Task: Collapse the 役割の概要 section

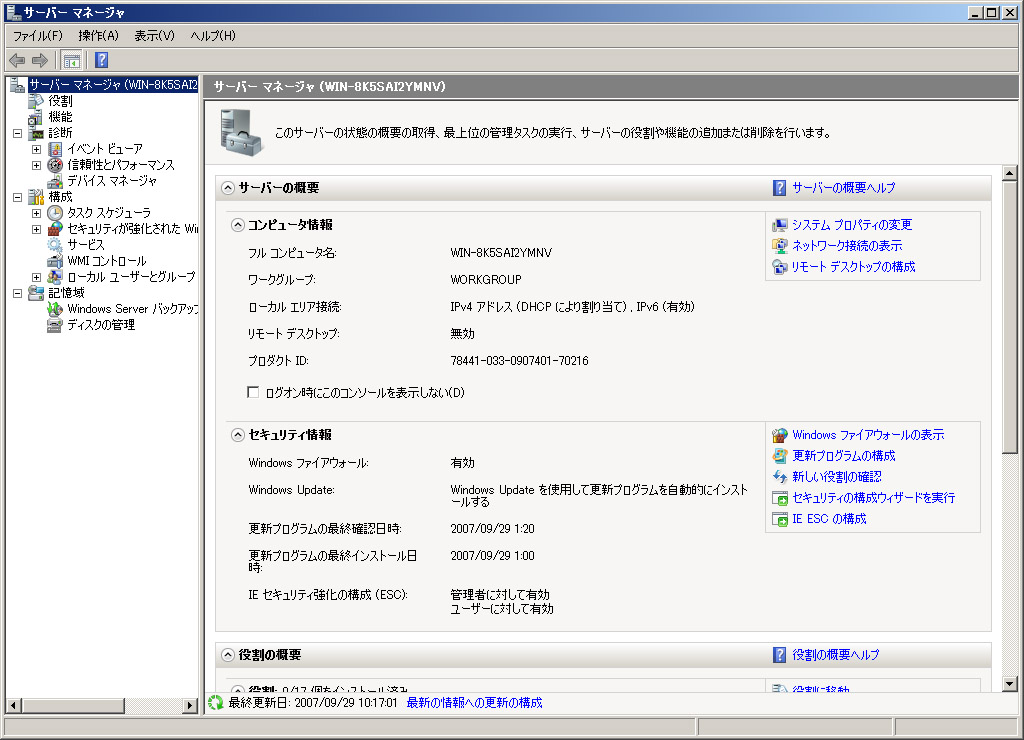Action: (228, 654)
